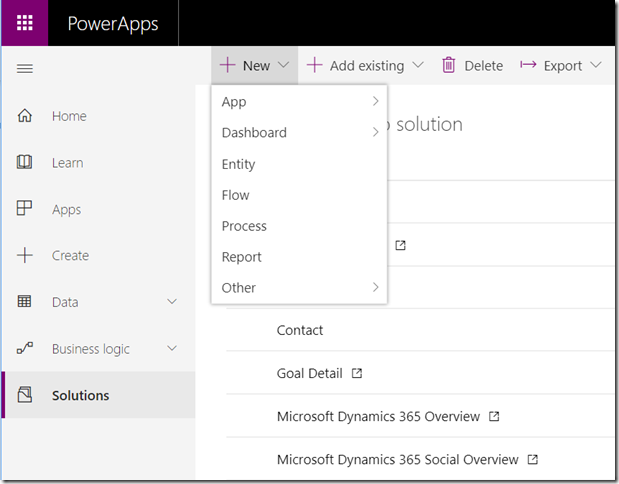
Task: Click the Learn book icon
Action: coord(25,163)
